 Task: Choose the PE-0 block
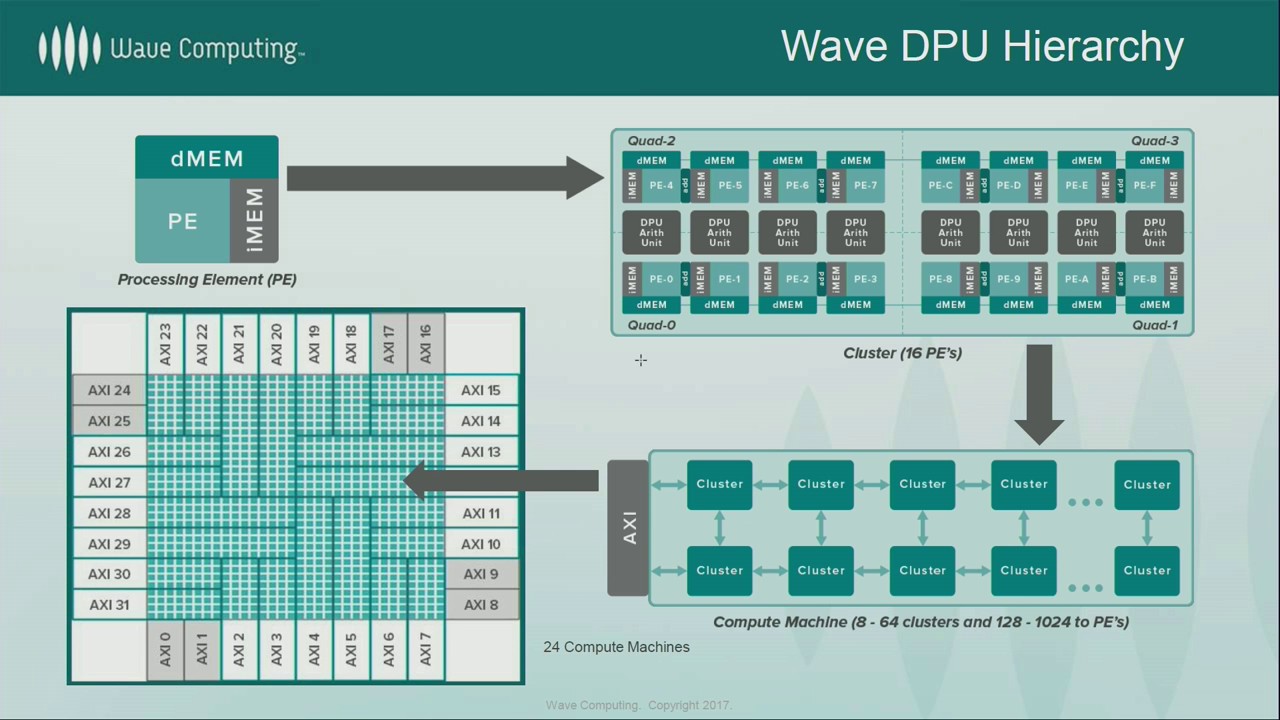[x=661, y=279]
